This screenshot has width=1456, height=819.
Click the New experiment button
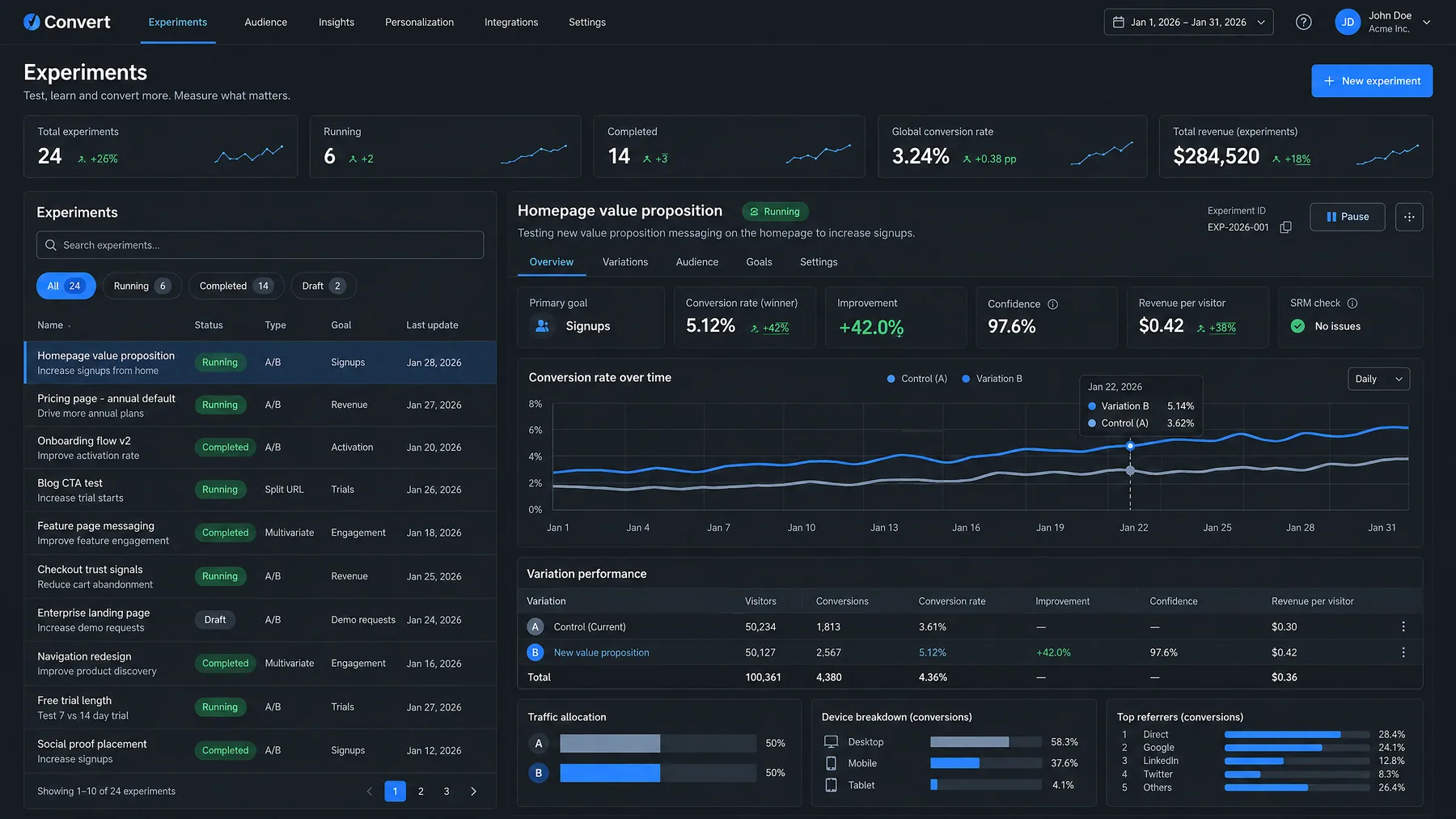[1371, 81]
